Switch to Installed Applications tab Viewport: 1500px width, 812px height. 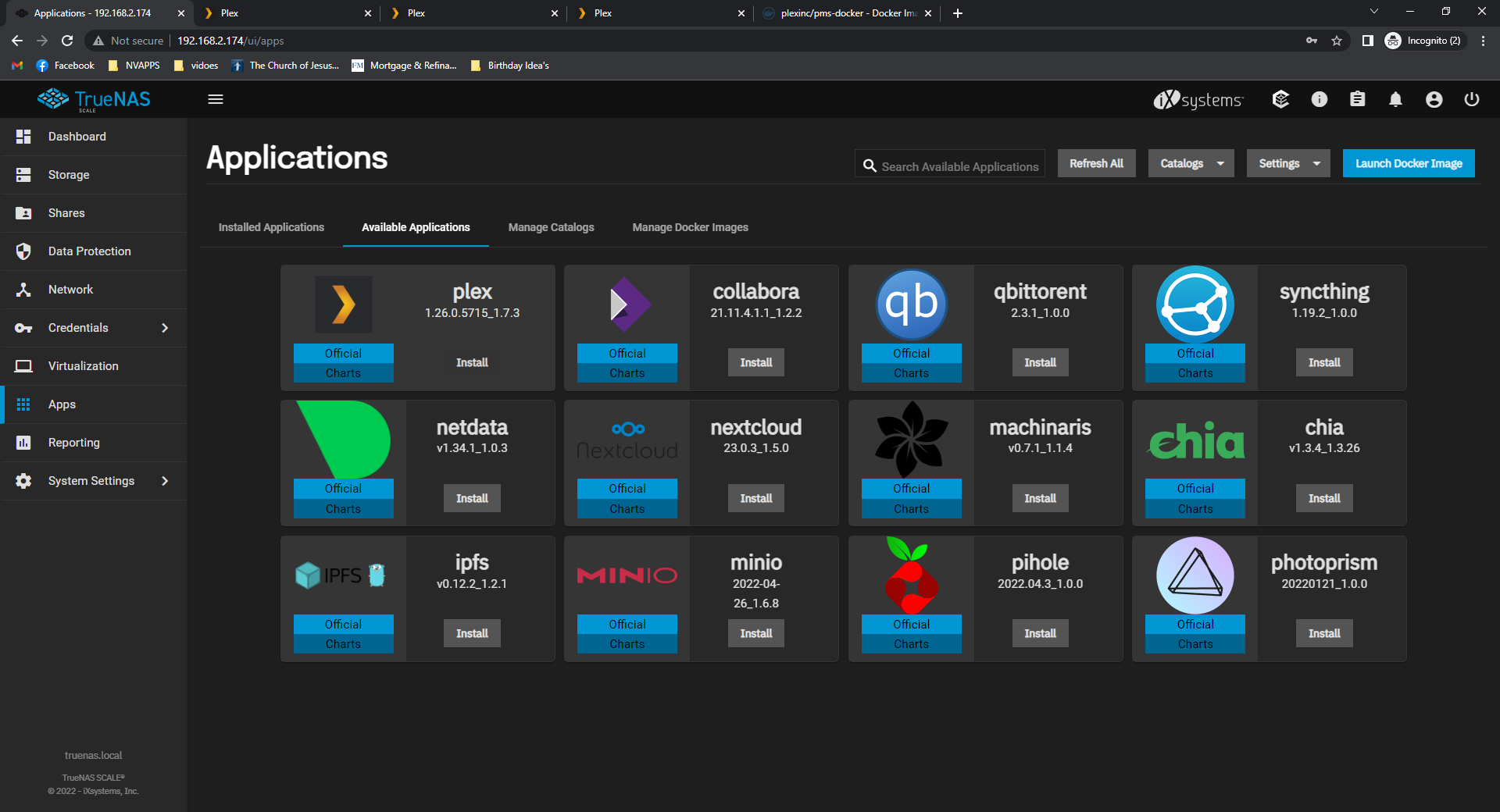click(x=271, y=227)
